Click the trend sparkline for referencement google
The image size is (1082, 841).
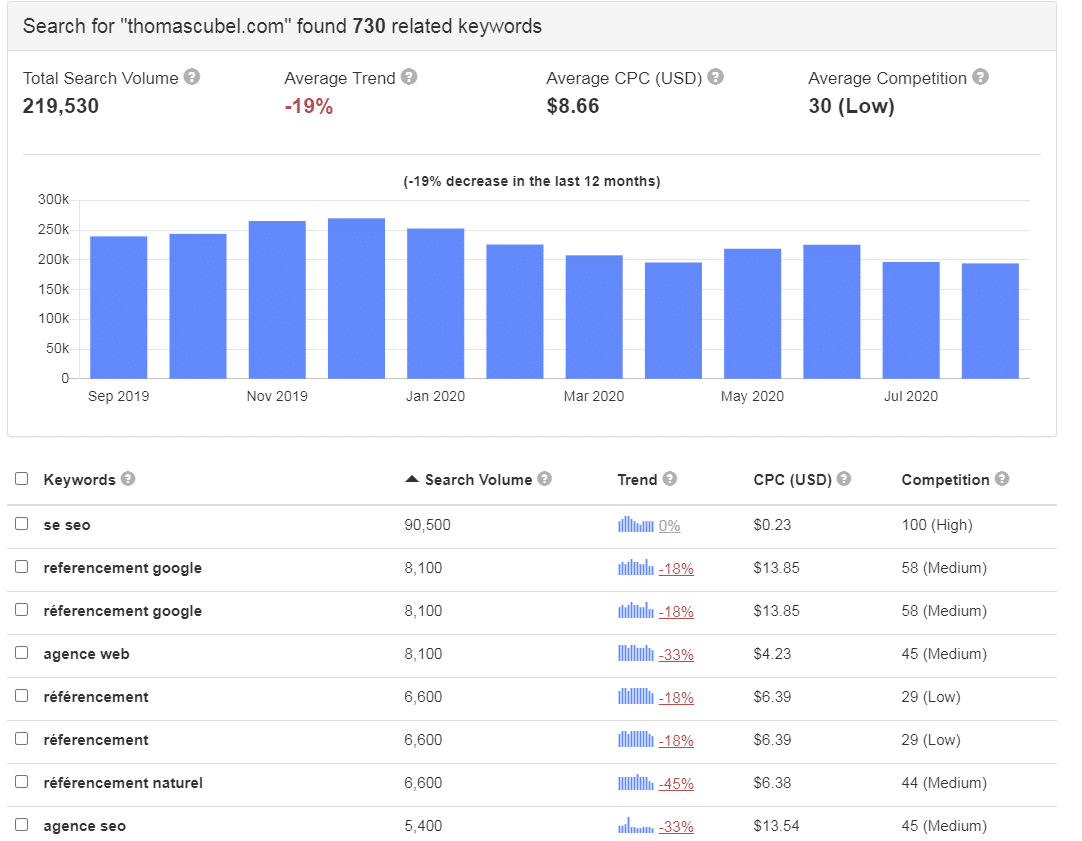634,568
